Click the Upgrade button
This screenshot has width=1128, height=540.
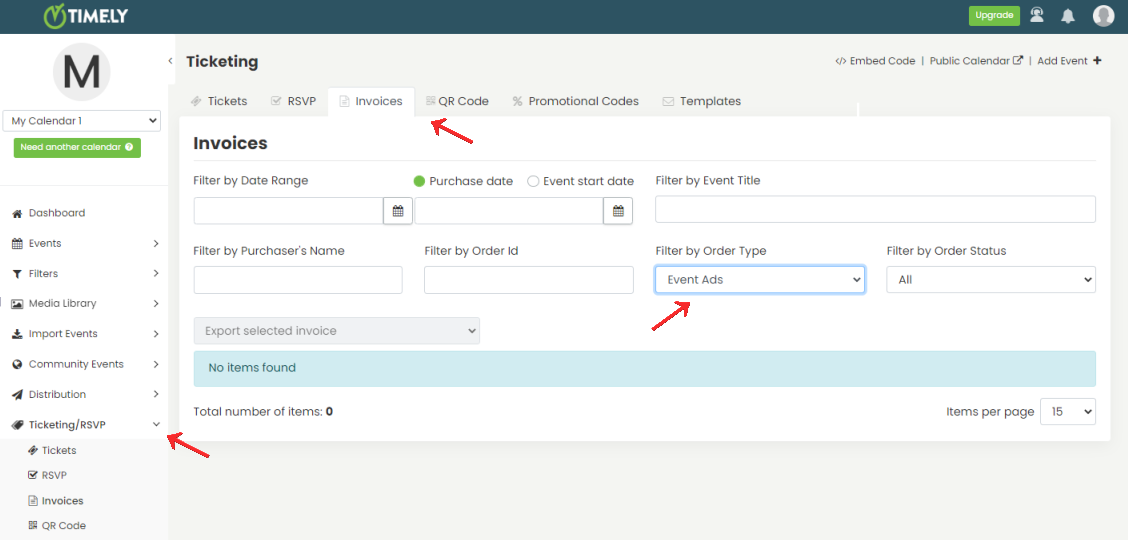(x=994, y=15)
